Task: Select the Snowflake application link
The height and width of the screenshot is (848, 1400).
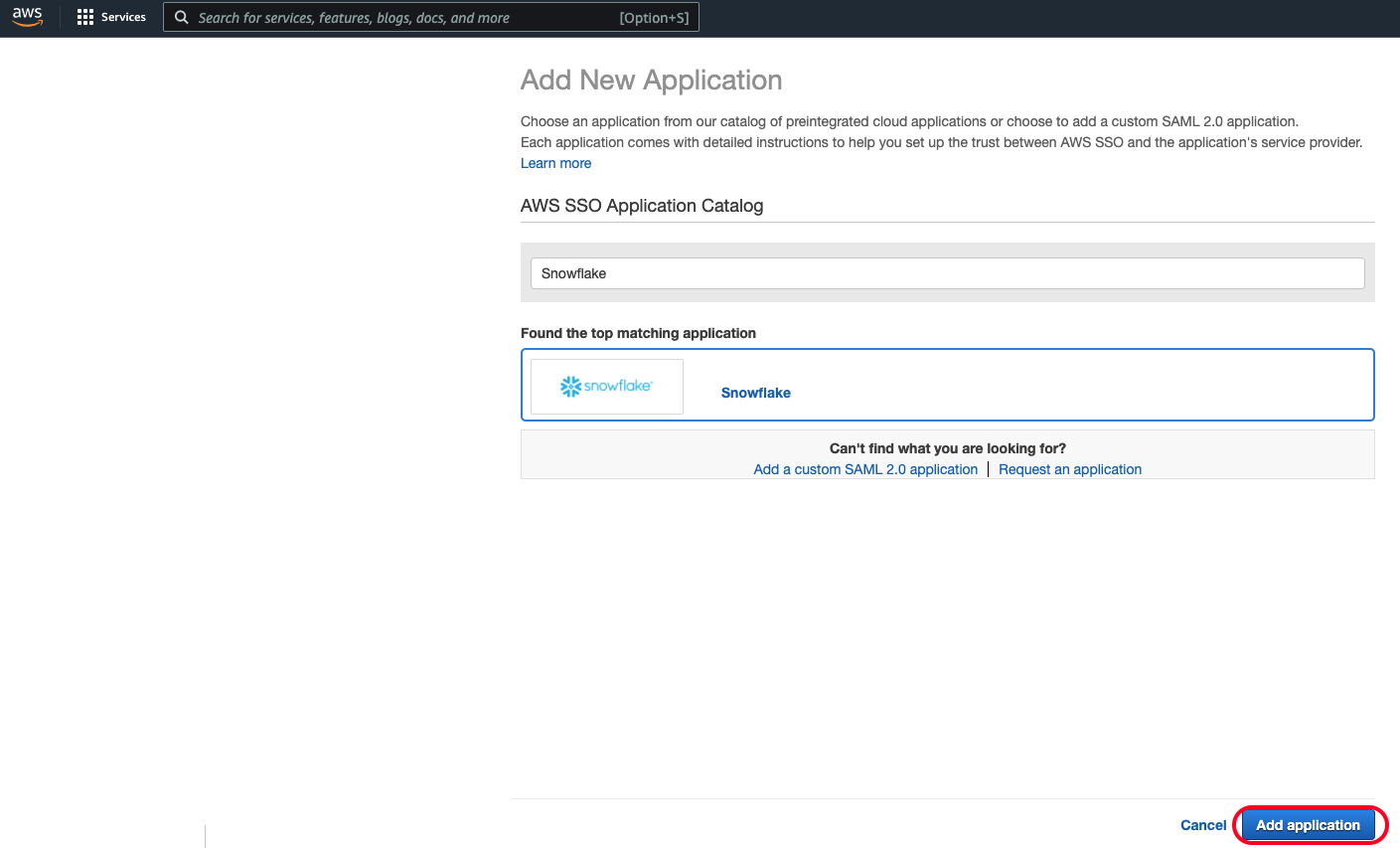Action: (x=755, y=393)
